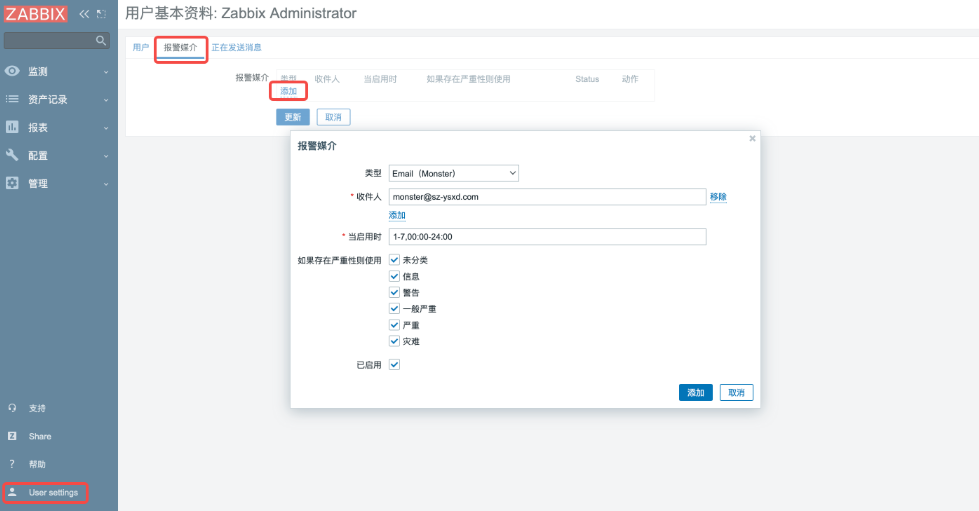Expand the 监测 menu chevron
This screenshot has width=979, height=511.
(x=106, y=72)
